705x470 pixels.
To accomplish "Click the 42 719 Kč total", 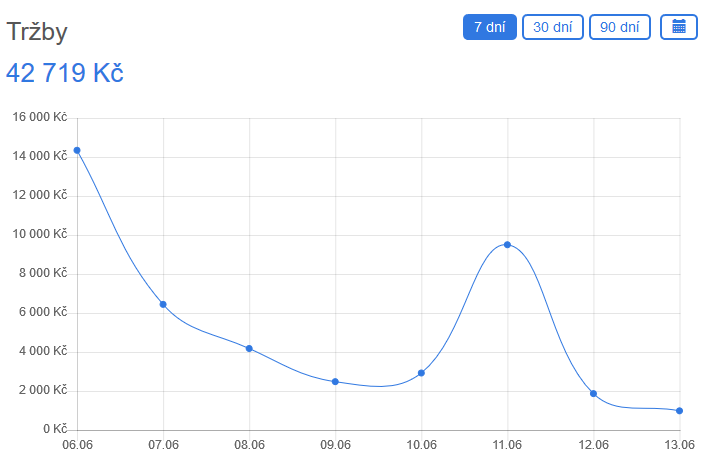I will point(65,73).
